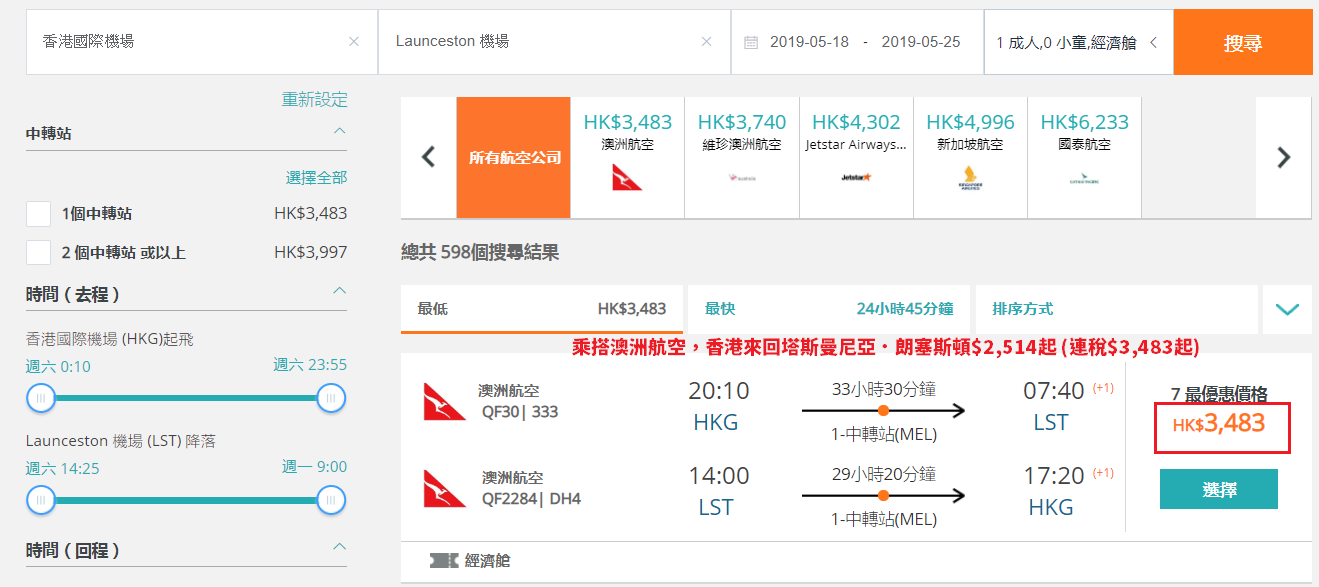Filter by Jetstar Airways HK$4,302 tab

856,157
